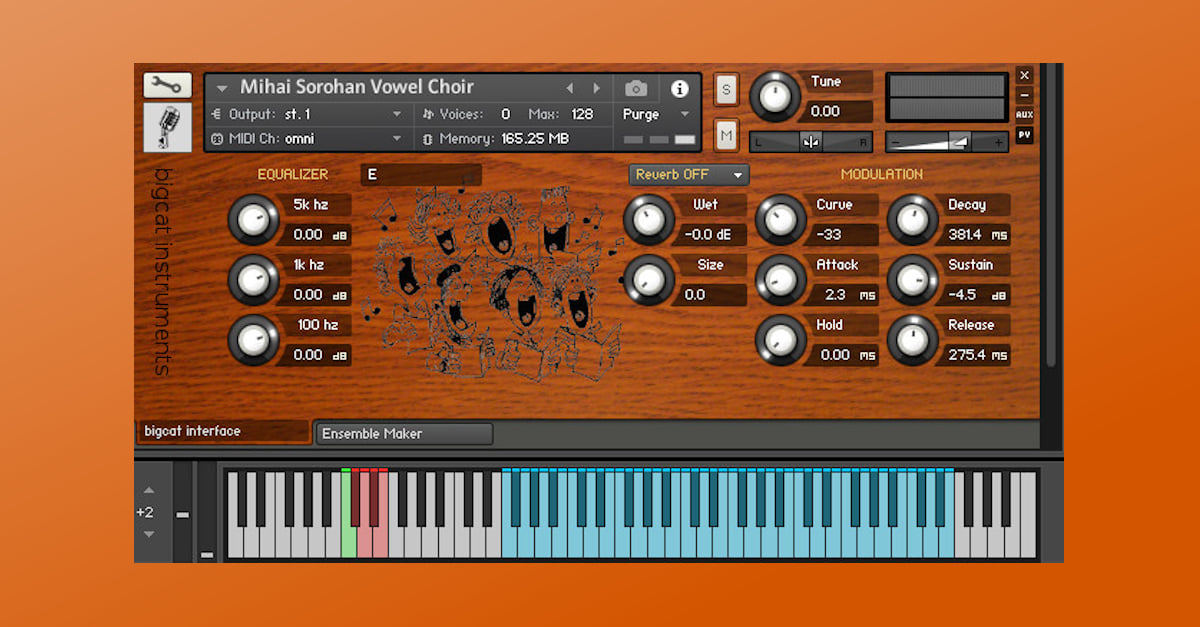Toggle the AUX sends button
Screen dimensions: 1200x627
coord(1024,115)
